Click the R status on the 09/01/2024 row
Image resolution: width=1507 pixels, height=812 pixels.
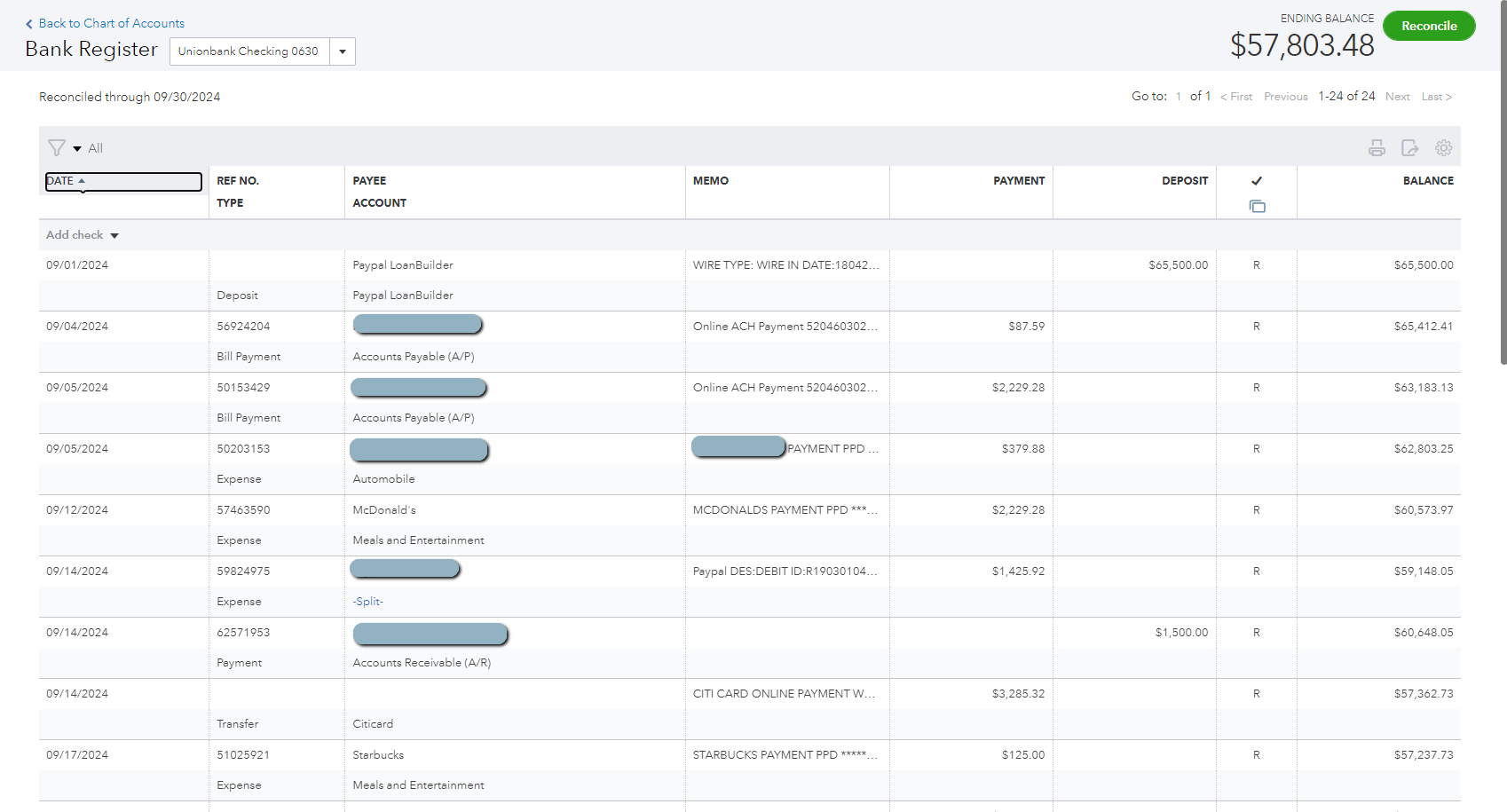1257,265
